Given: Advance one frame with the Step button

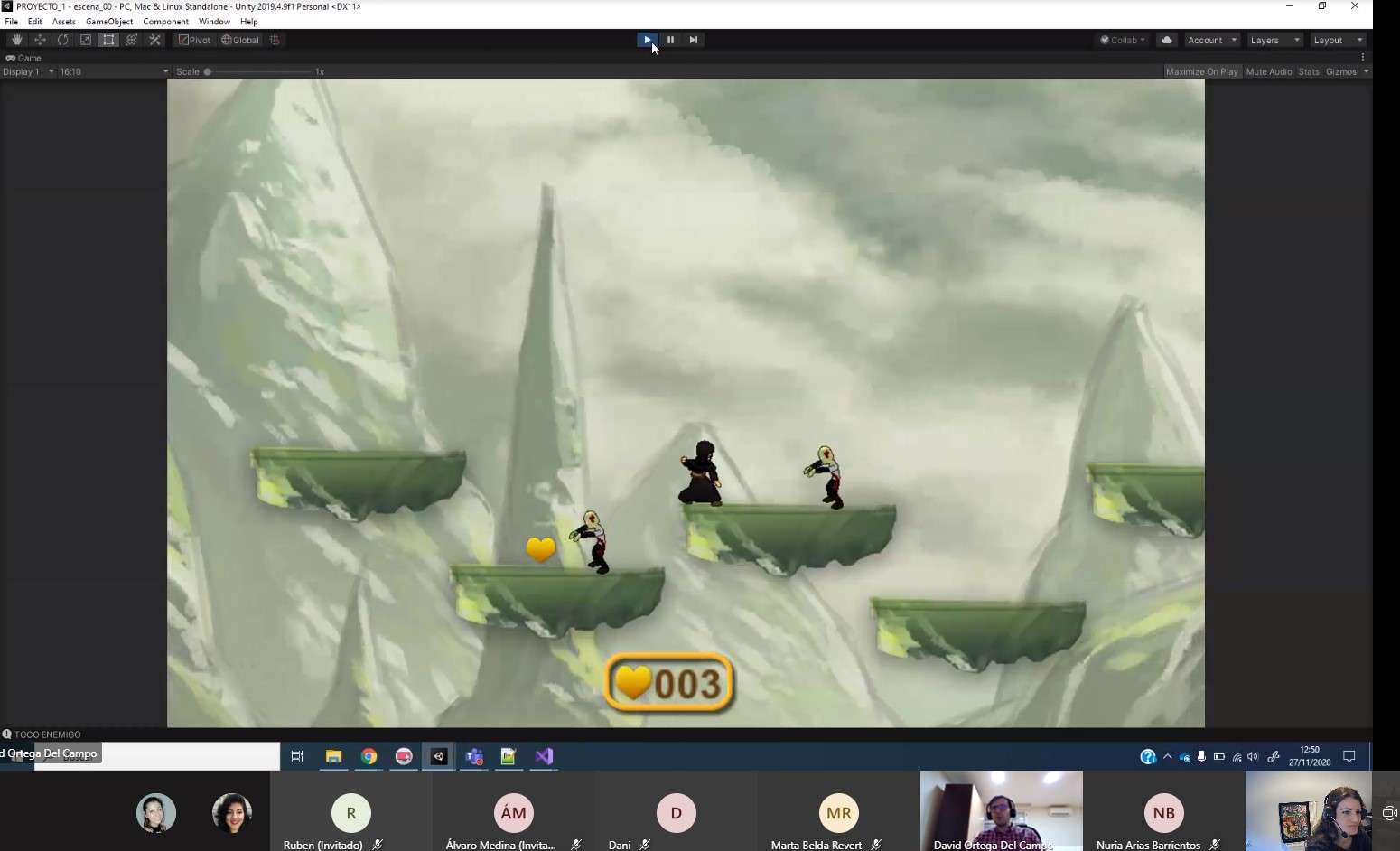Looking at the screenshot, I should point(693,40).
